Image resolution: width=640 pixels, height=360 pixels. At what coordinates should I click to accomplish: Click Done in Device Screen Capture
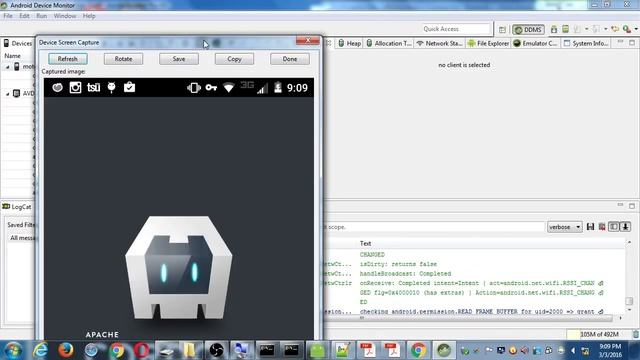(290, 59)
